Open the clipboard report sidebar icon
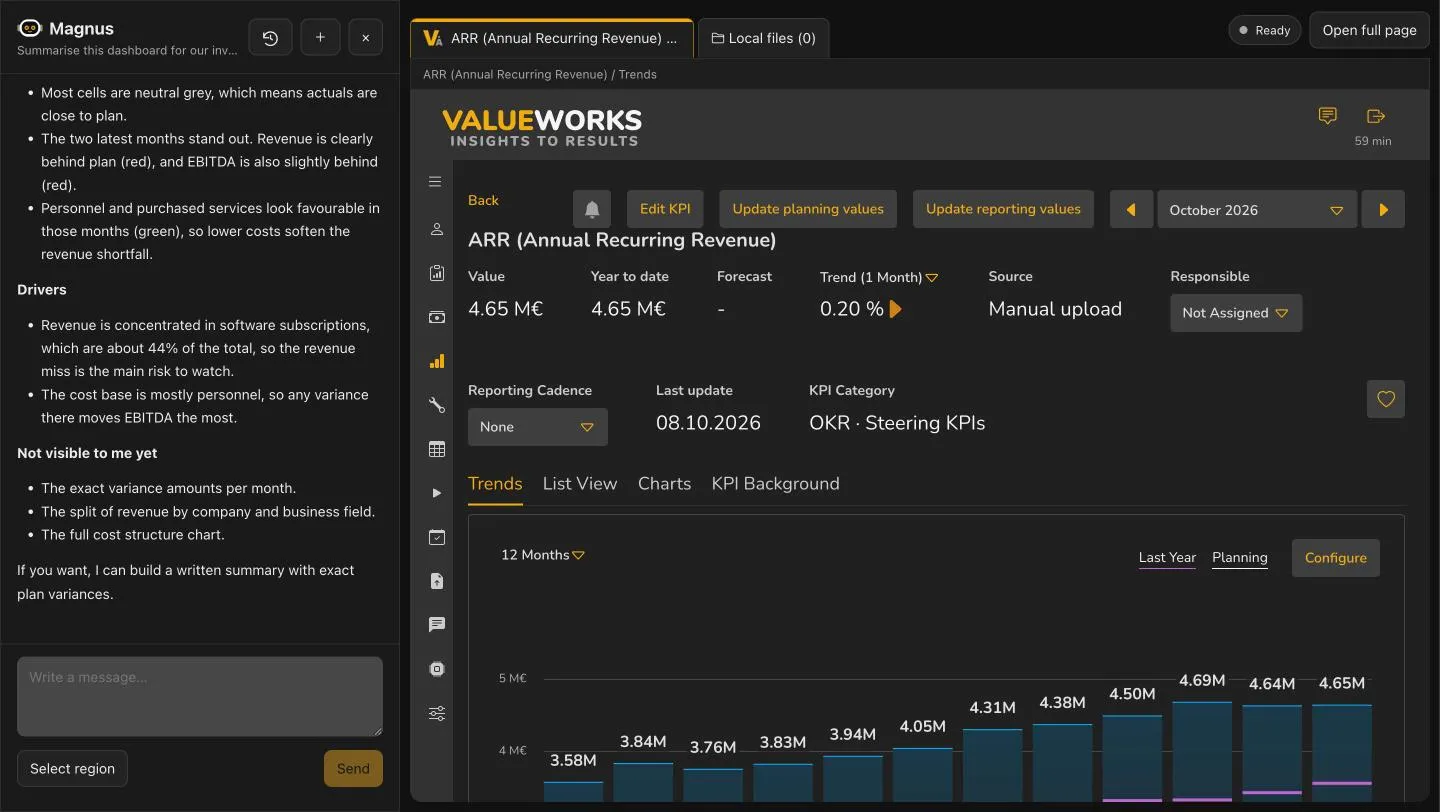1440x812 pixels. point(436,273)
